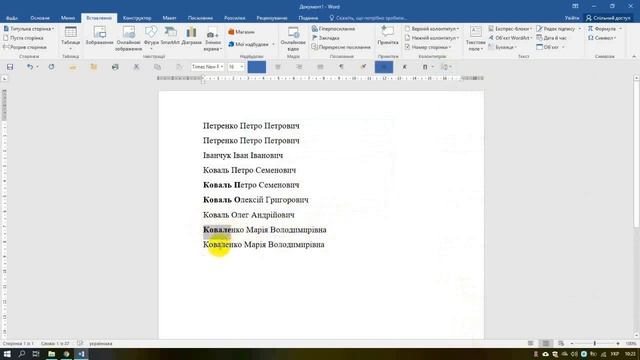This screenshot has width=640, height=360.
Task: Click Пуста сторінка button
Action: pos(23,38)
